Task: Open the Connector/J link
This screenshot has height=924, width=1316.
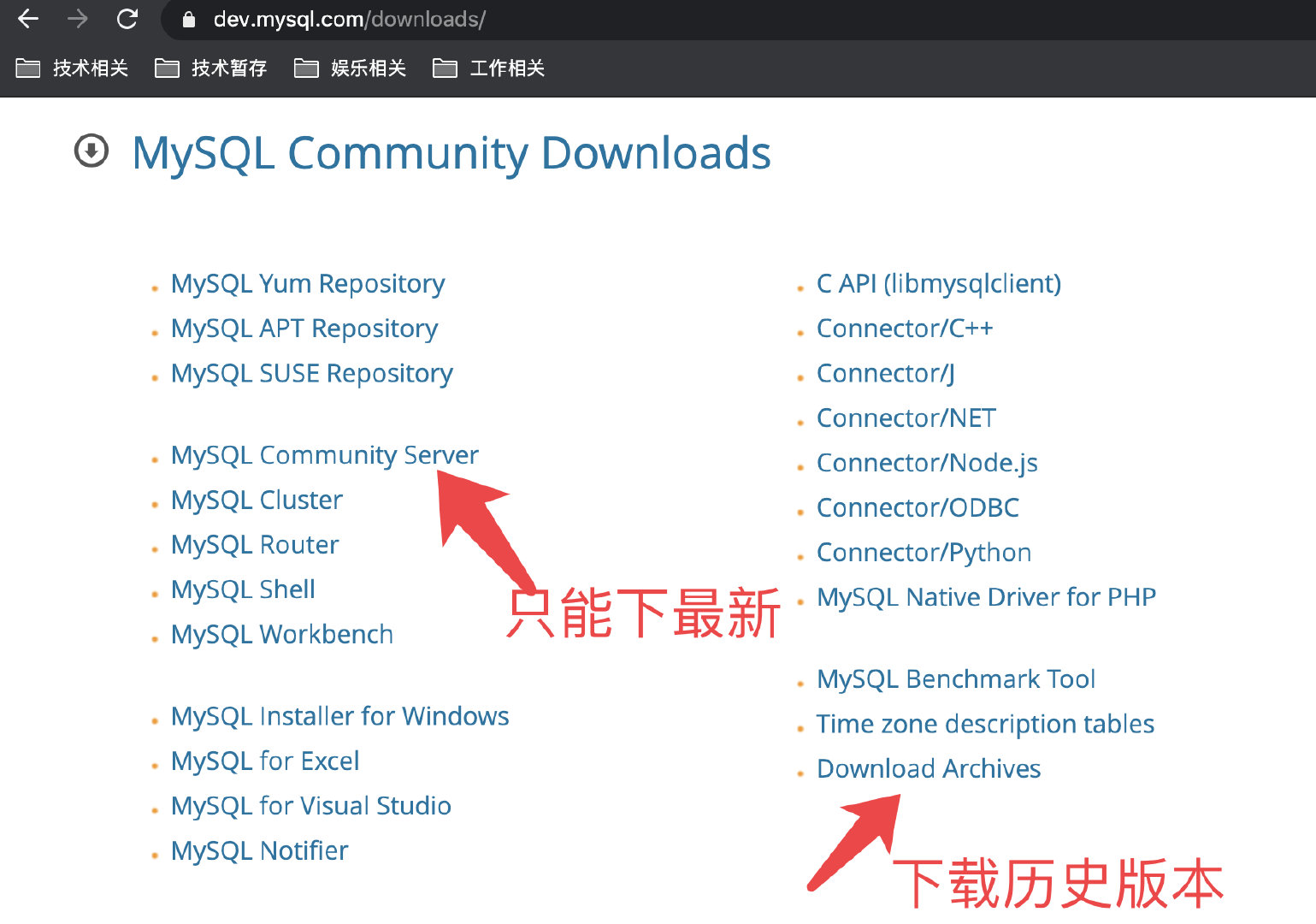Action: [886, 374]
